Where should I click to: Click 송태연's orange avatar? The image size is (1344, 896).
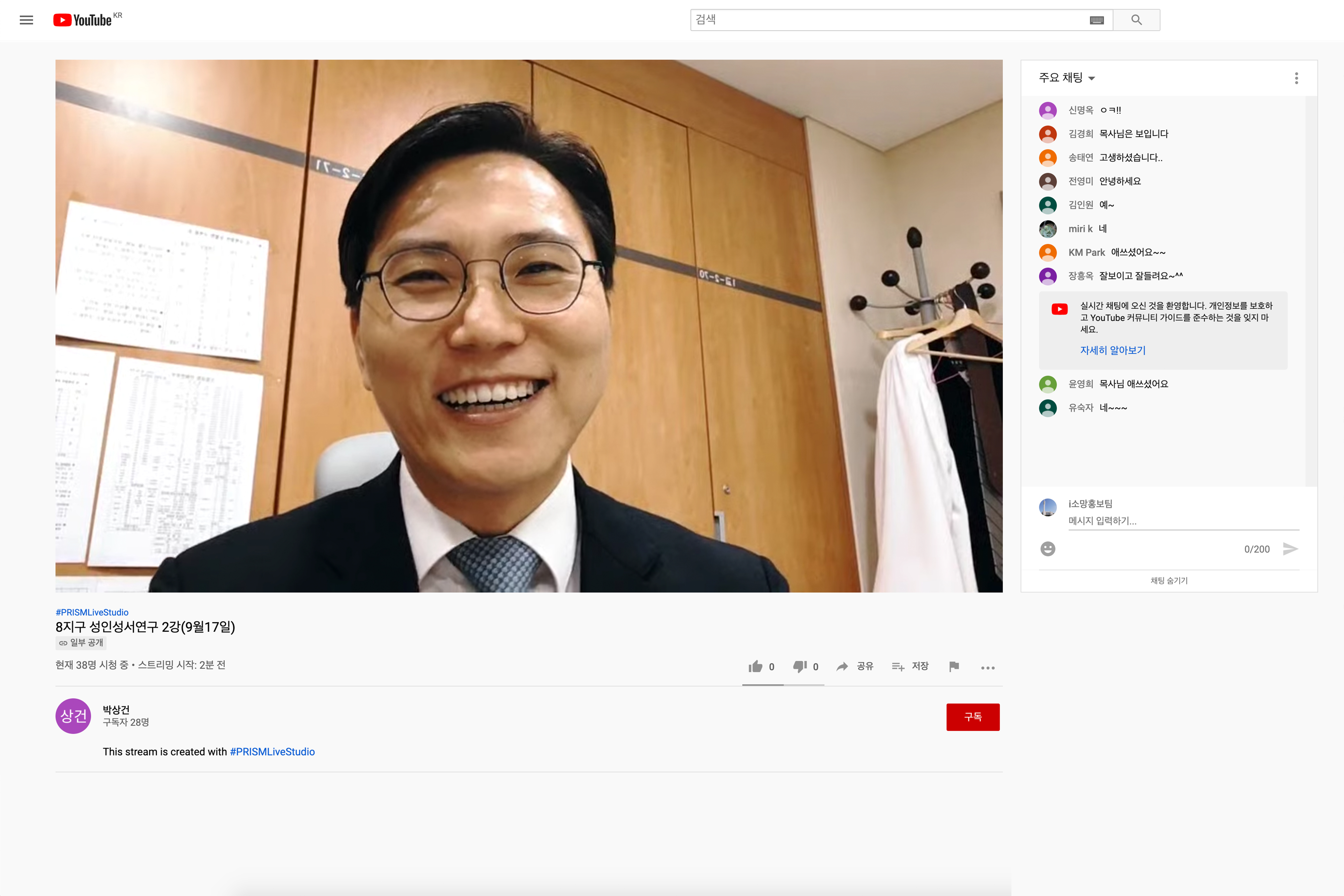pyautogui.click(x=1048, y=158)
